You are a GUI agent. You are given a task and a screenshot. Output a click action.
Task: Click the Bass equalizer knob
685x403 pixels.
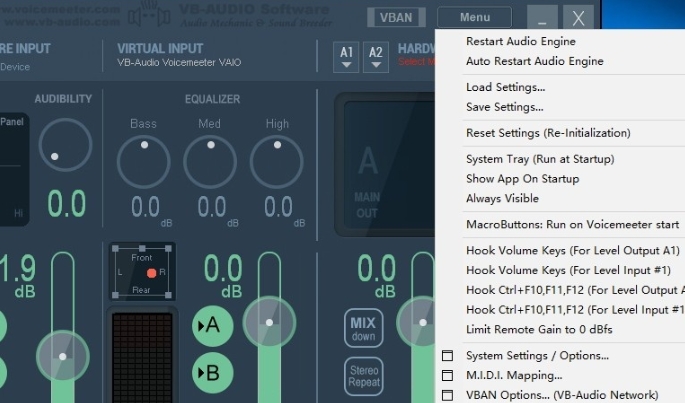[144, 162]
